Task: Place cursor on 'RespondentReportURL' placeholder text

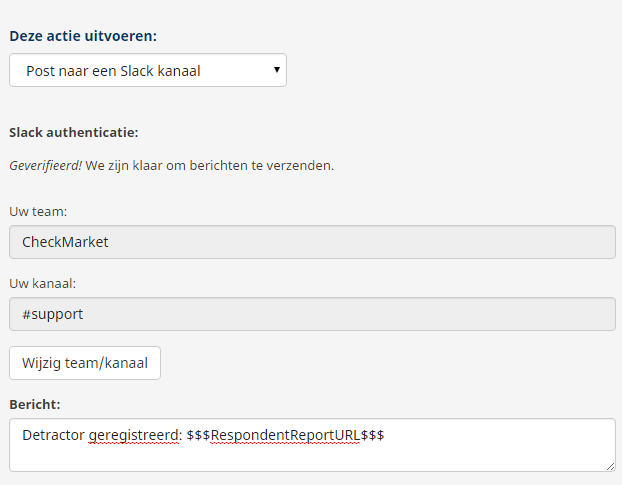Action: (285, 435)
